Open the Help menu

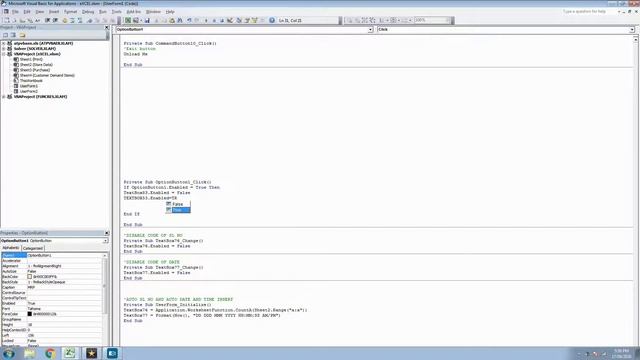tap(170, 12)
